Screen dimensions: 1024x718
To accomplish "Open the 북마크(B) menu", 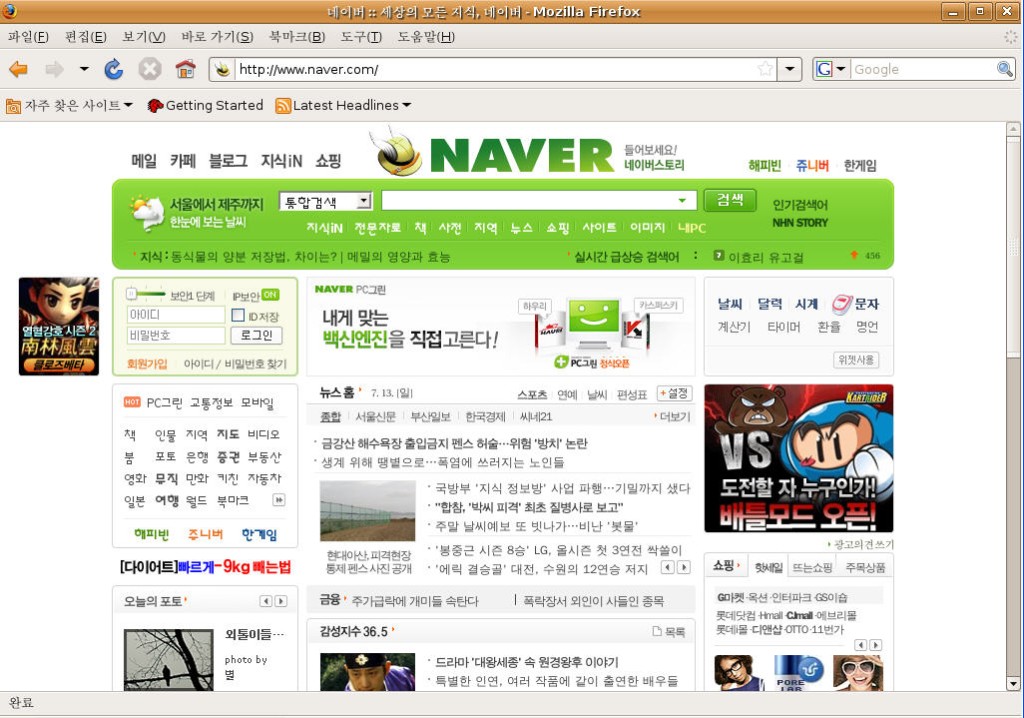I will tap(296, 37).
